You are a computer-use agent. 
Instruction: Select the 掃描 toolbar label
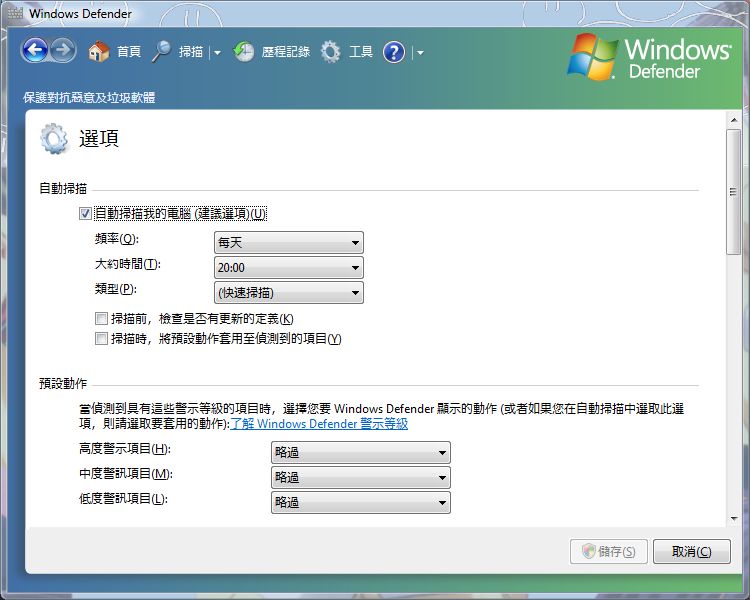(x=191, y=52)
